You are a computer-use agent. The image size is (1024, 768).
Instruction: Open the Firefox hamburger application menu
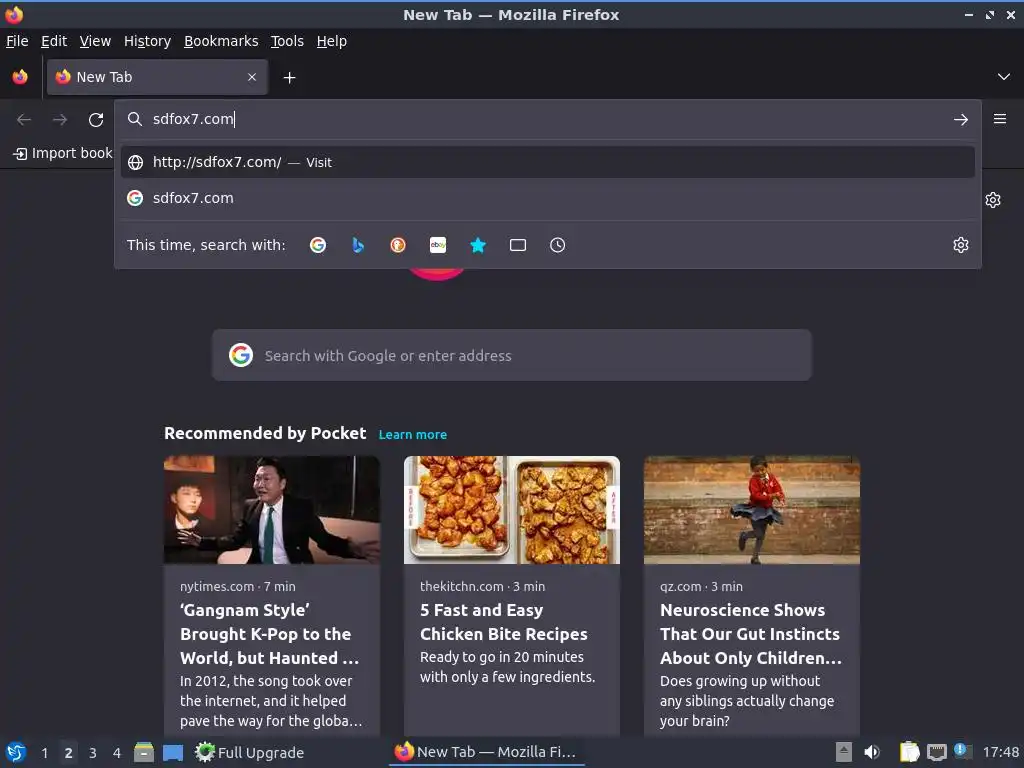1000,119
